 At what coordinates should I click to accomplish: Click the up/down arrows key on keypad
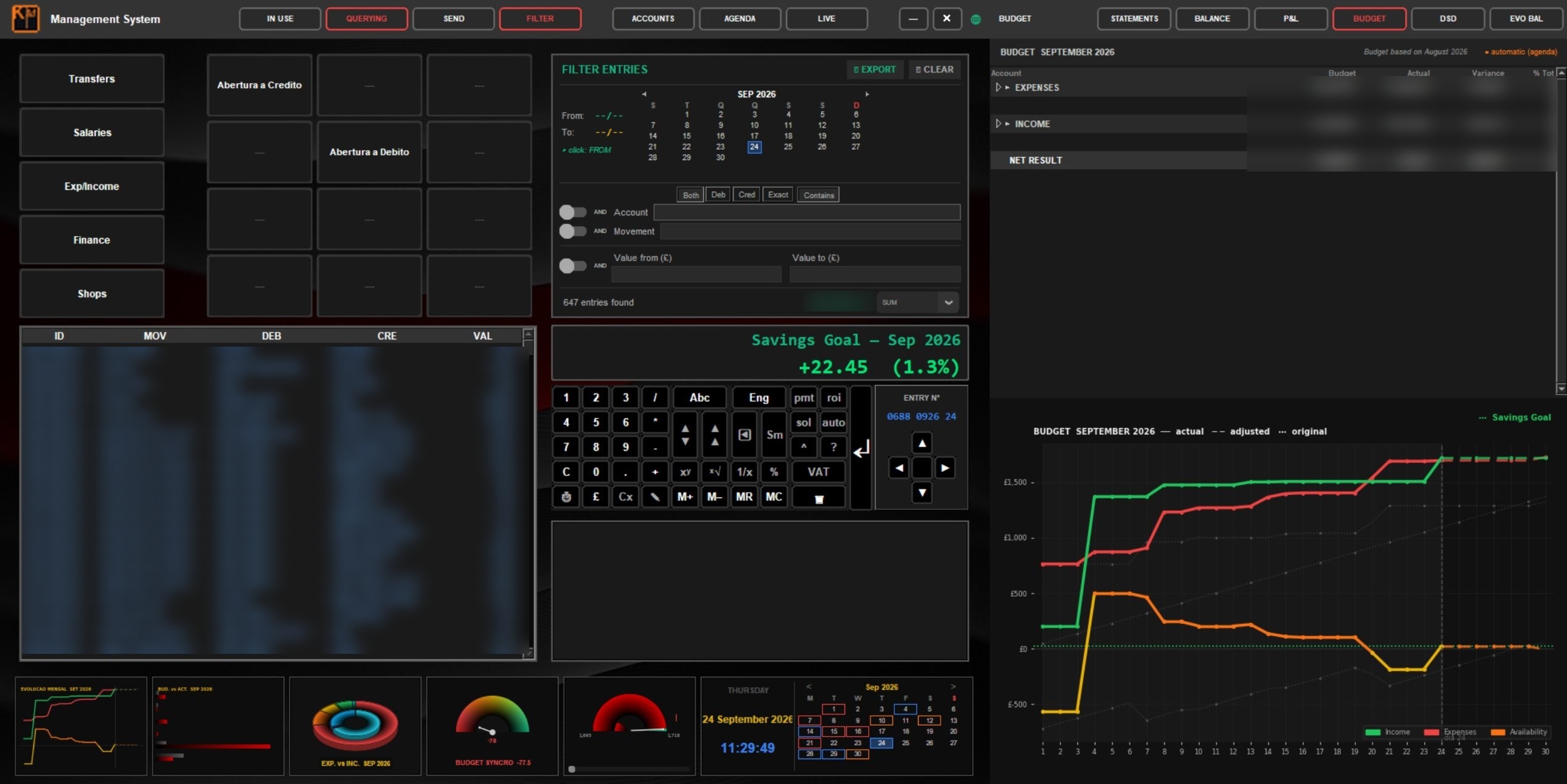[685, 434]
